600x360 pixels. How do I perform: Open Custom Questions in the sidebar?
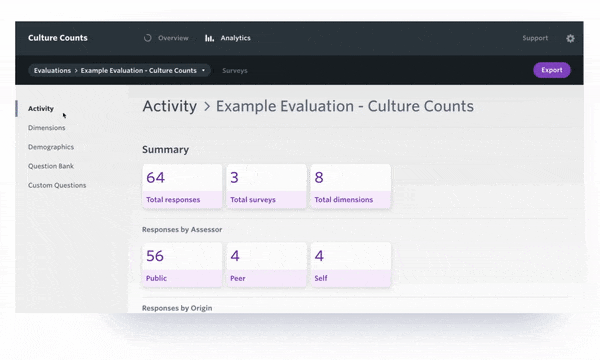coord(57,185)
